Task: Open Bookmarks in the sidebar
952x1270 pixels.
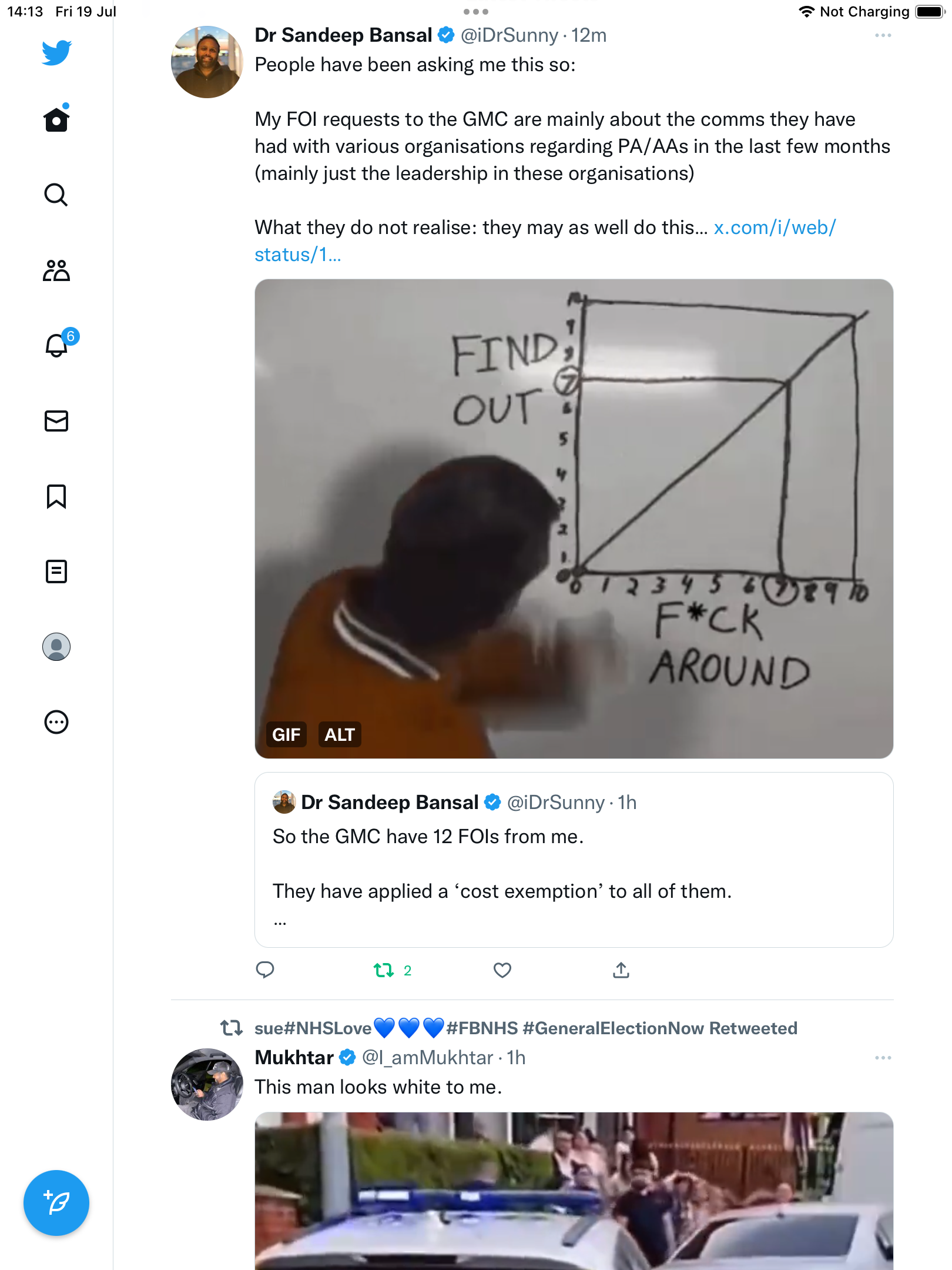Action: point(56,496)
